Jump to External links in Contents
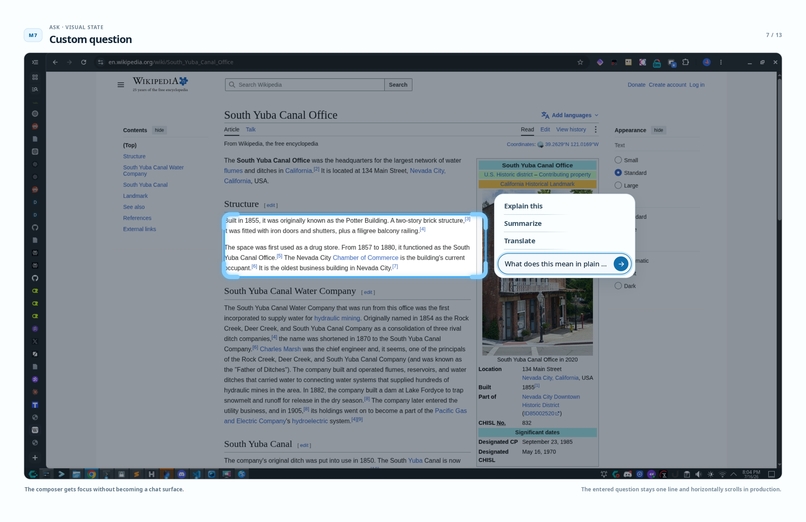 pos(139,229)
